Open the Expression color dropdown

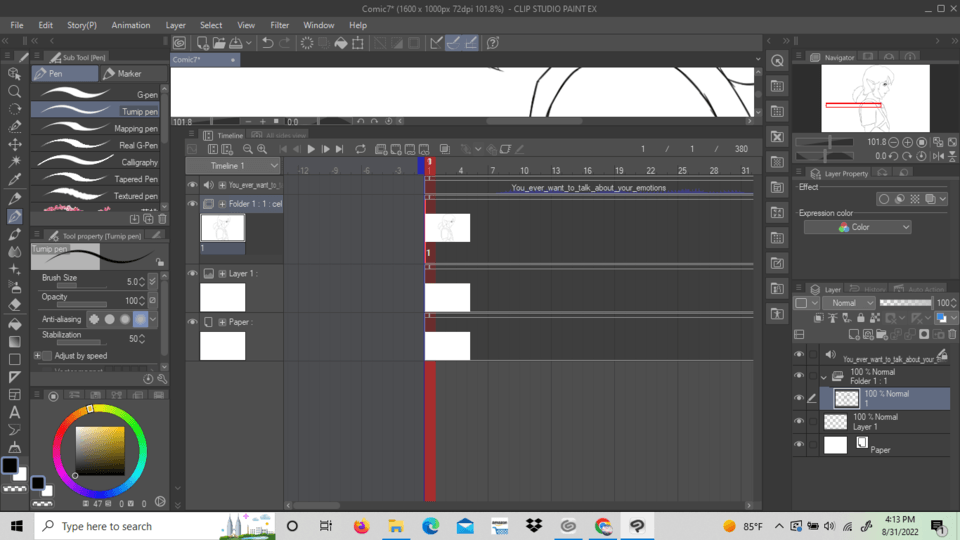(x=857, y=227)
